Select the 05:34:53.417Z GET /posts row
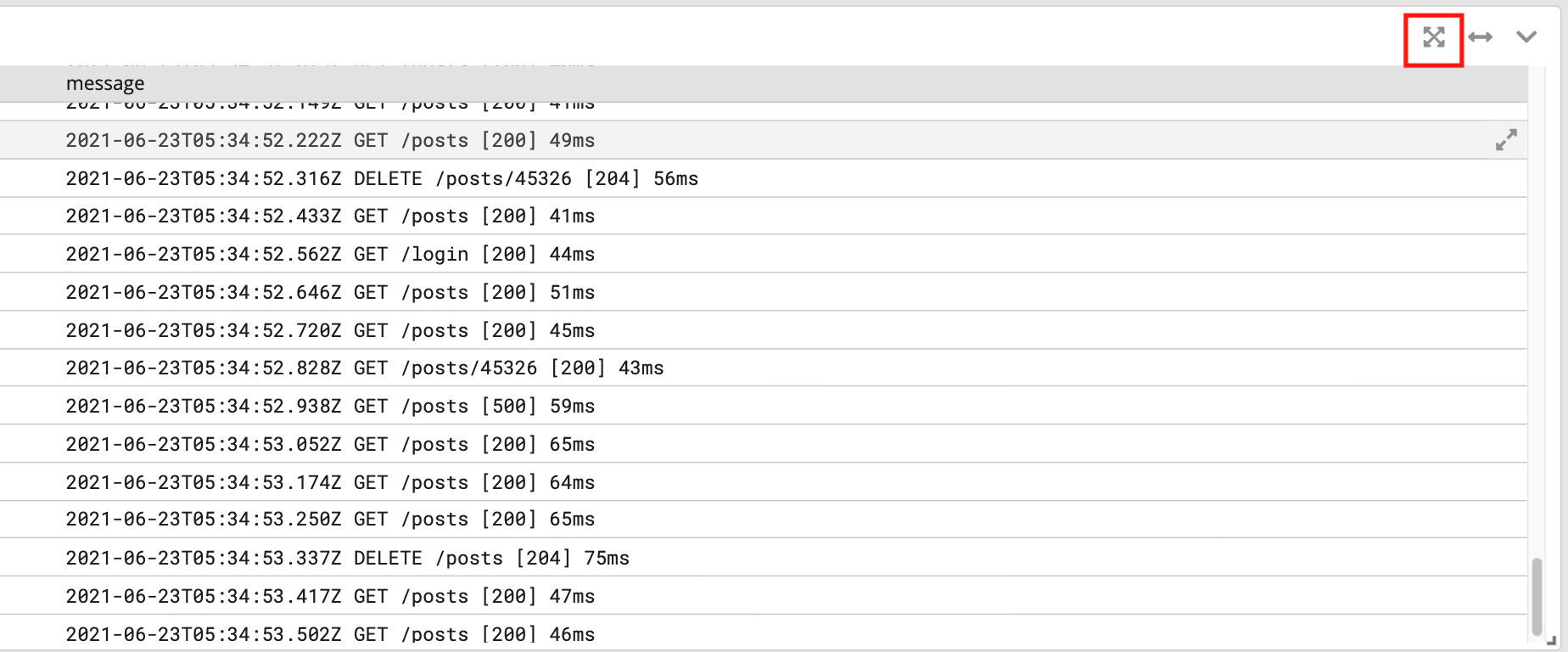The width and height of the screenshot is (1568, 652). tap(330, 596)
